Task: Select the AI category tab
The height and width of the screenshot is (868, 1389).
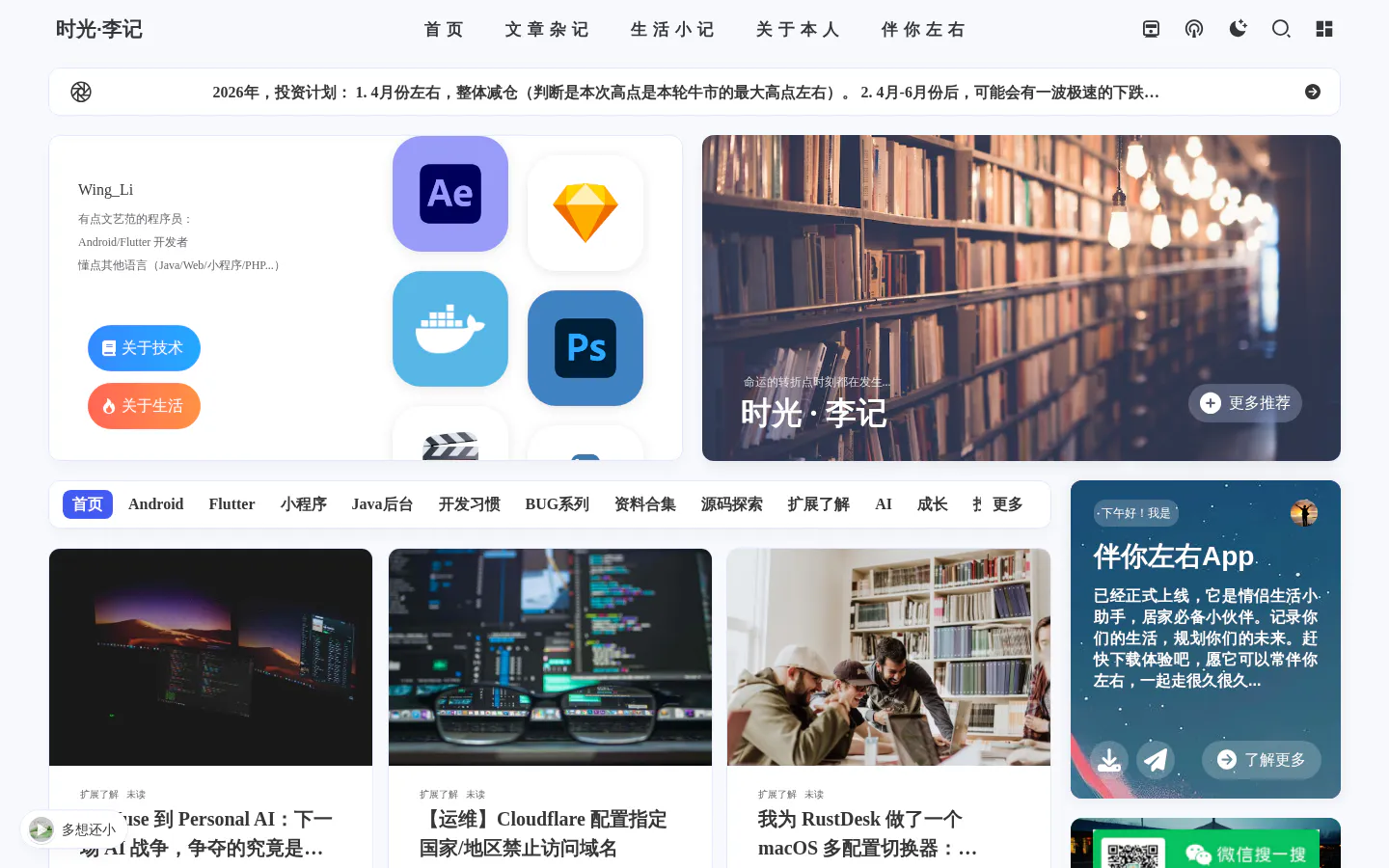Action: tap(884, 504)
